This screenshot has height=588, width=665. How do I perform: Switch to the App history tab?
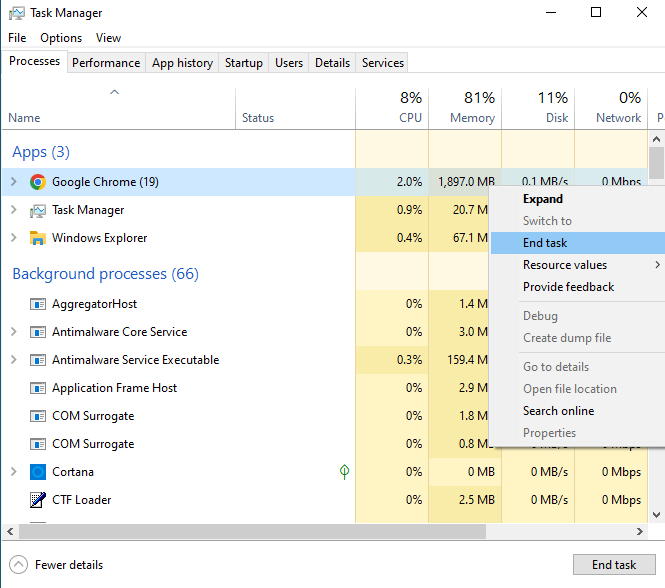click(182, 63)
